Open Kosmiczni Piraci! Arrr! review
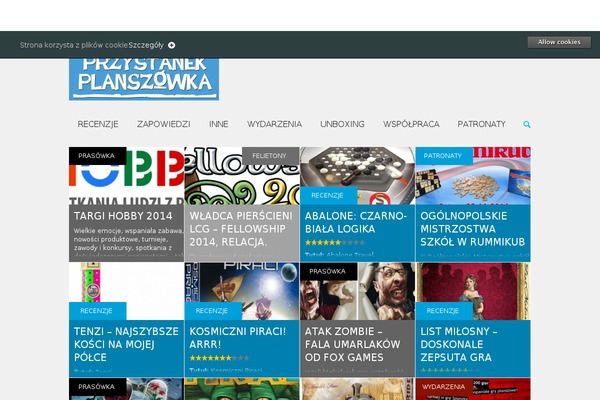Screen dimensions: 600x400 (x=238, y=338)
